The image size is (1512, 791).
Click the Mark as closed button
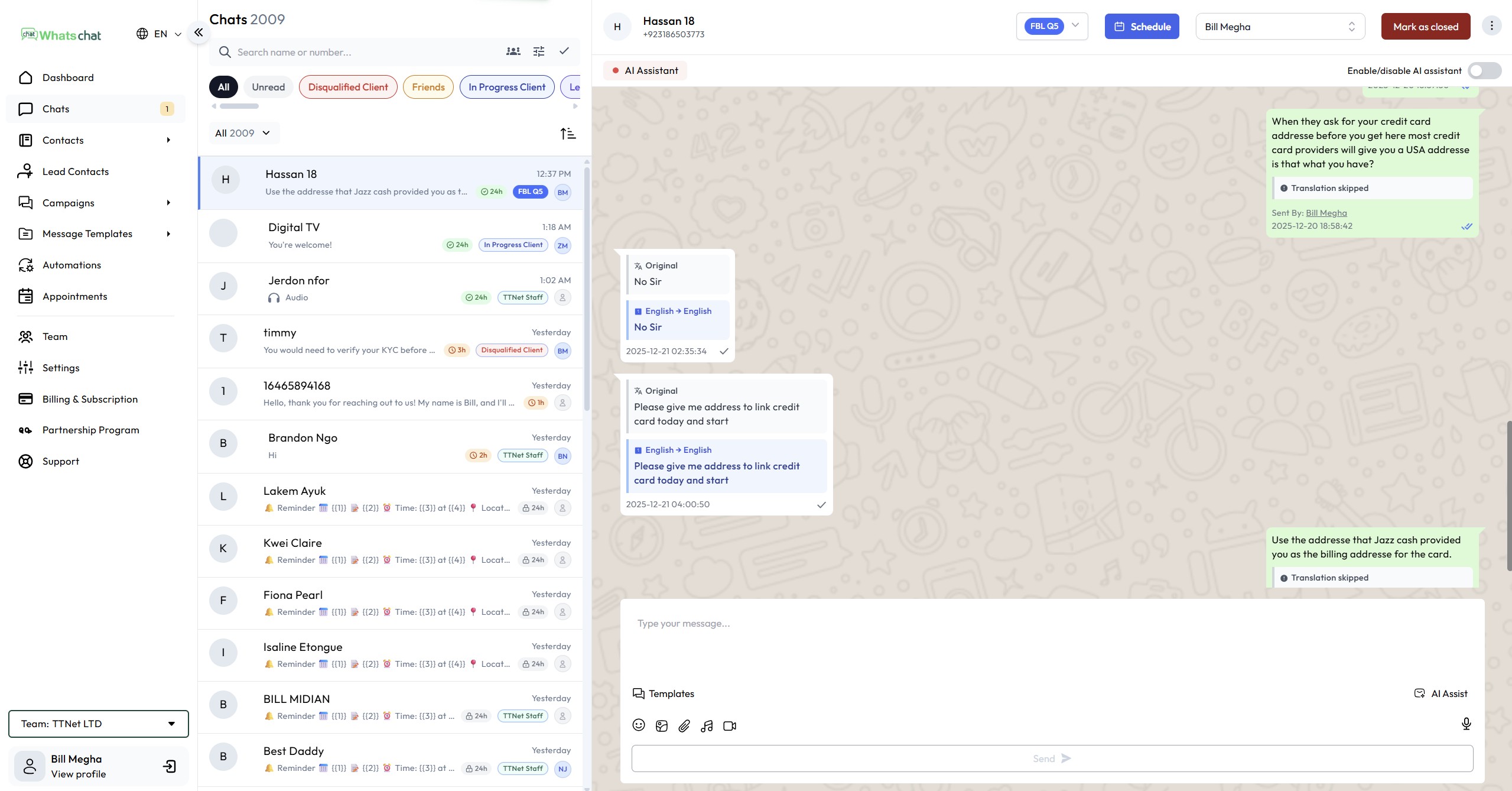(x=1425, y=27)
